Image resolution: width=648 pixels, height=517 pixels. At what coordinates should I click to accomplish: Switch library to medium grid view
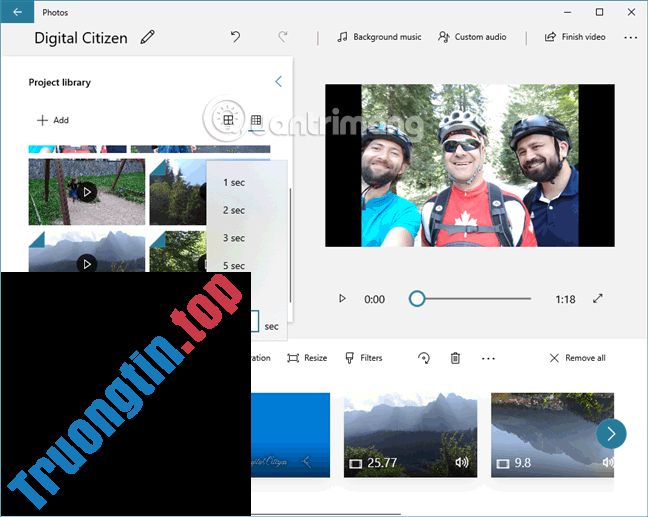228,120
